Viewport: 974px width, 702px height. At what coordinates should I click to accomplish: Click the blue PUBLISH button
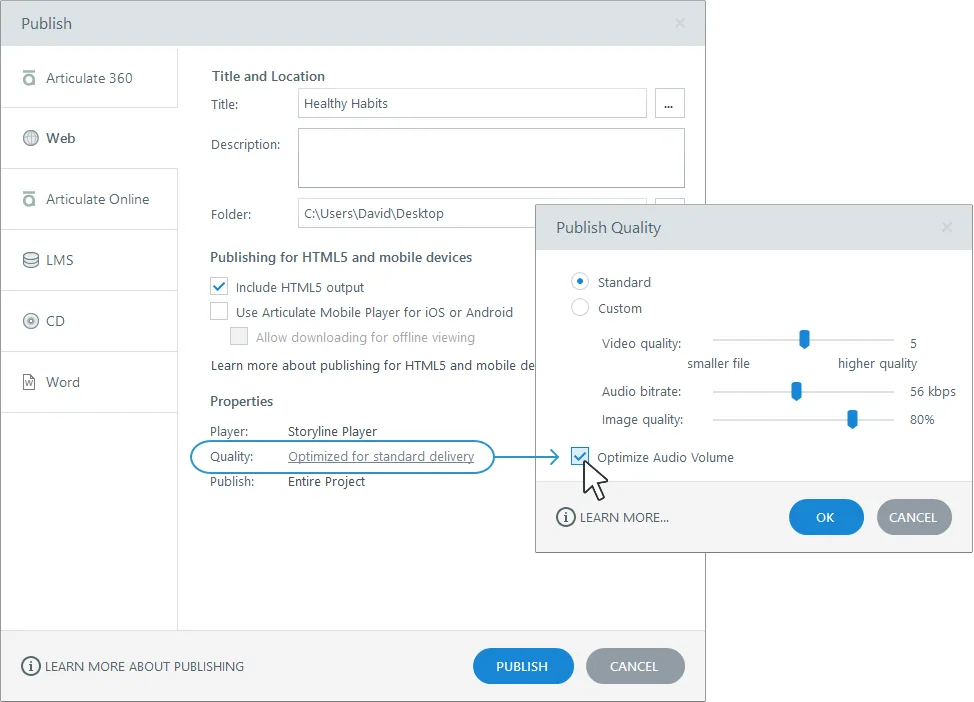[x=522, y=666]
